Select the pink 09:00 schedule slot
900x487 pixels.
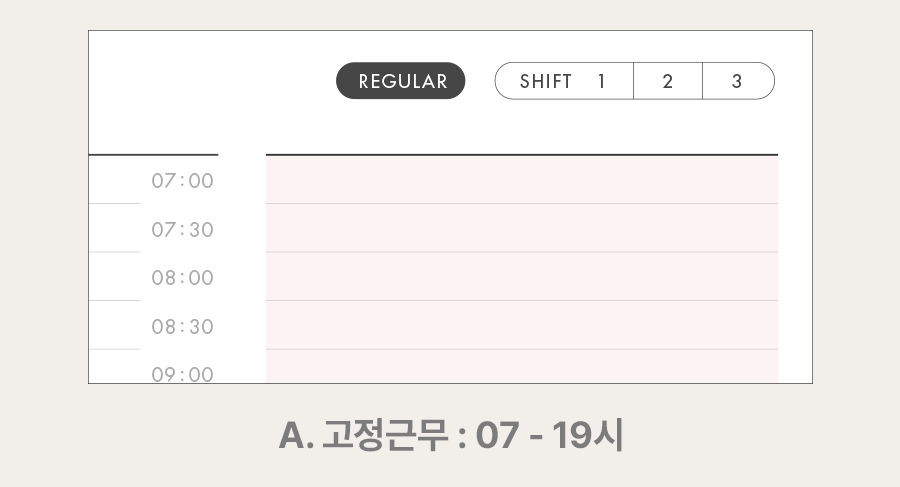pyautogui.click(x=521, y=366)
